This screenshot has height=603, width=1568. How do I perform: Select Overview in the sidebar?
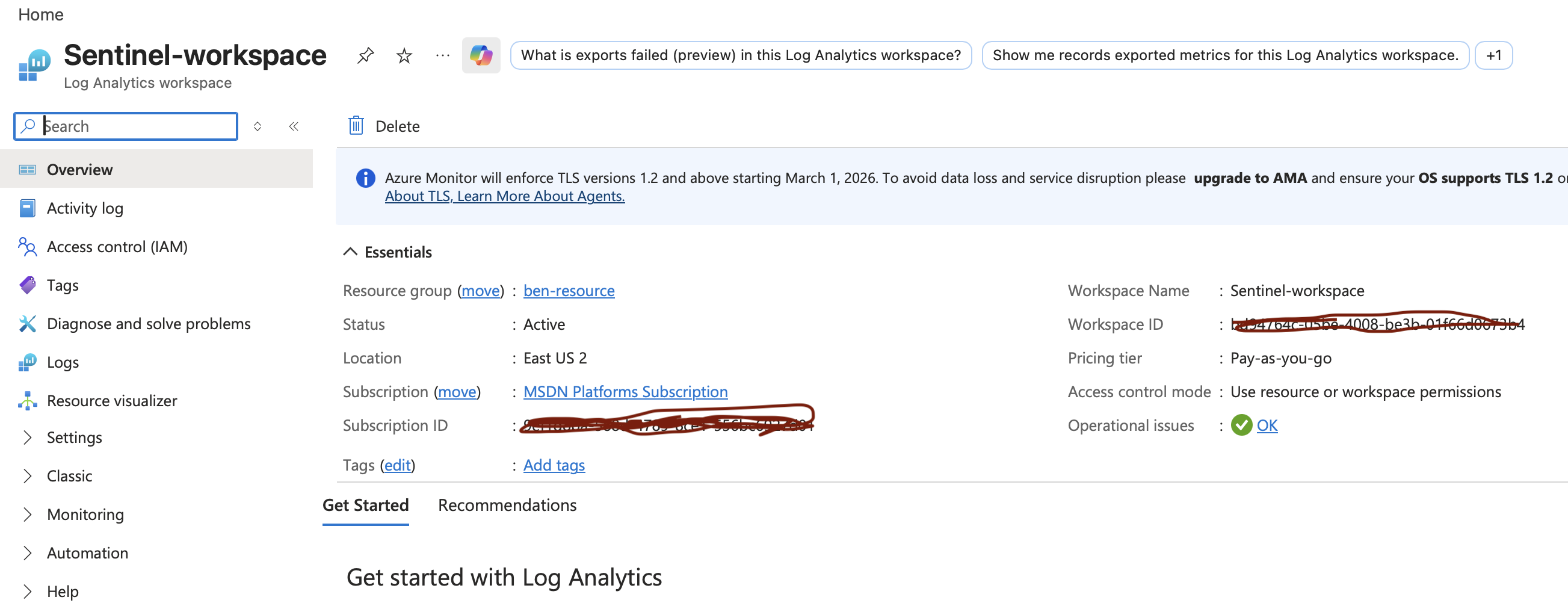click(80, 169)
